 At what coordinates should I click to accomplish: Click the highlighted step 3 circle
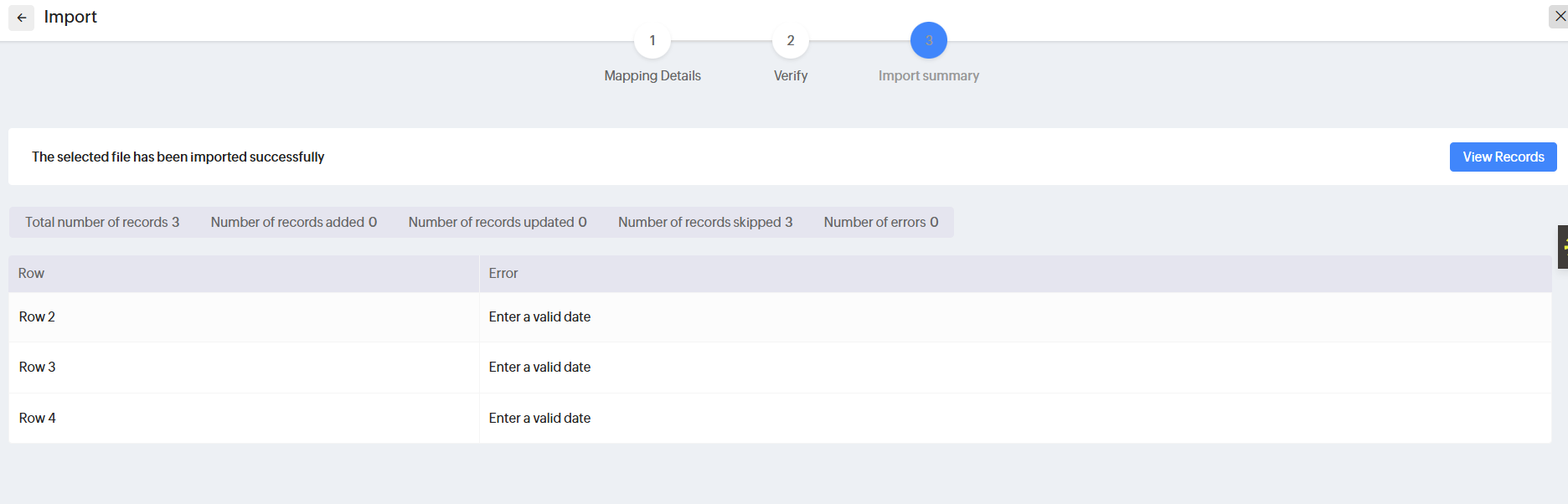[928, 40]
